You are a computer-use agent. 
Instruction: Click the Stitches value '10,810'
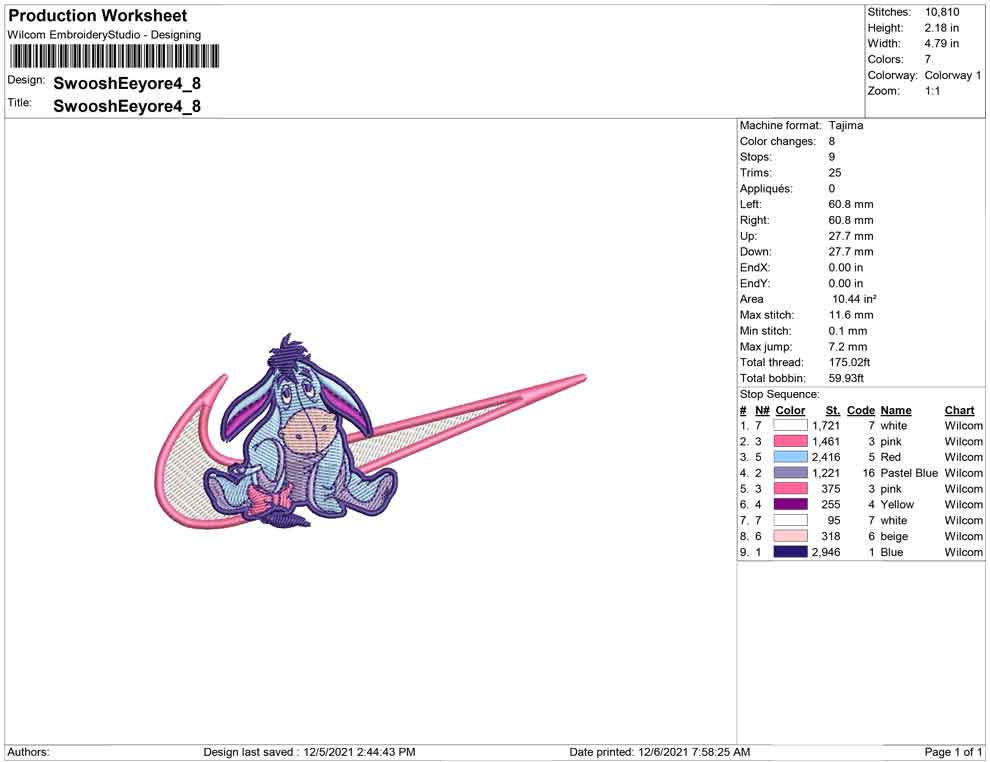coord(942,12)
